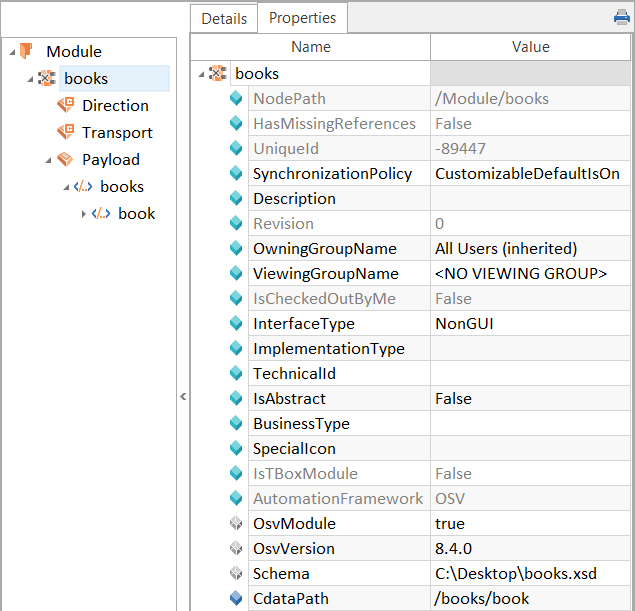Click the Value column header
The image size is (635, 611).
(x=530, y=47)
